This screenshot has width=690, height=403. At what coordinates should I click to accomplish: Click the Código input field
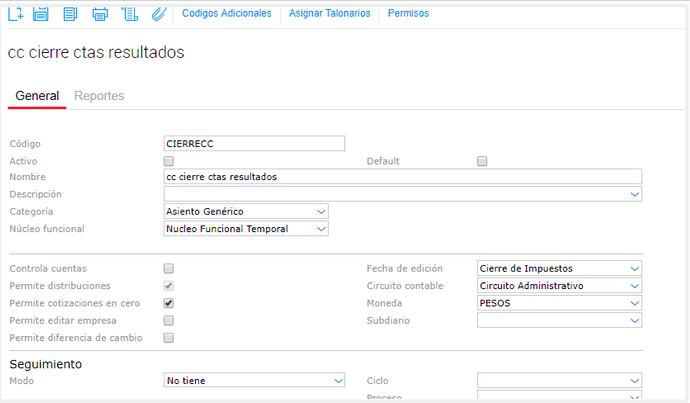254,143
